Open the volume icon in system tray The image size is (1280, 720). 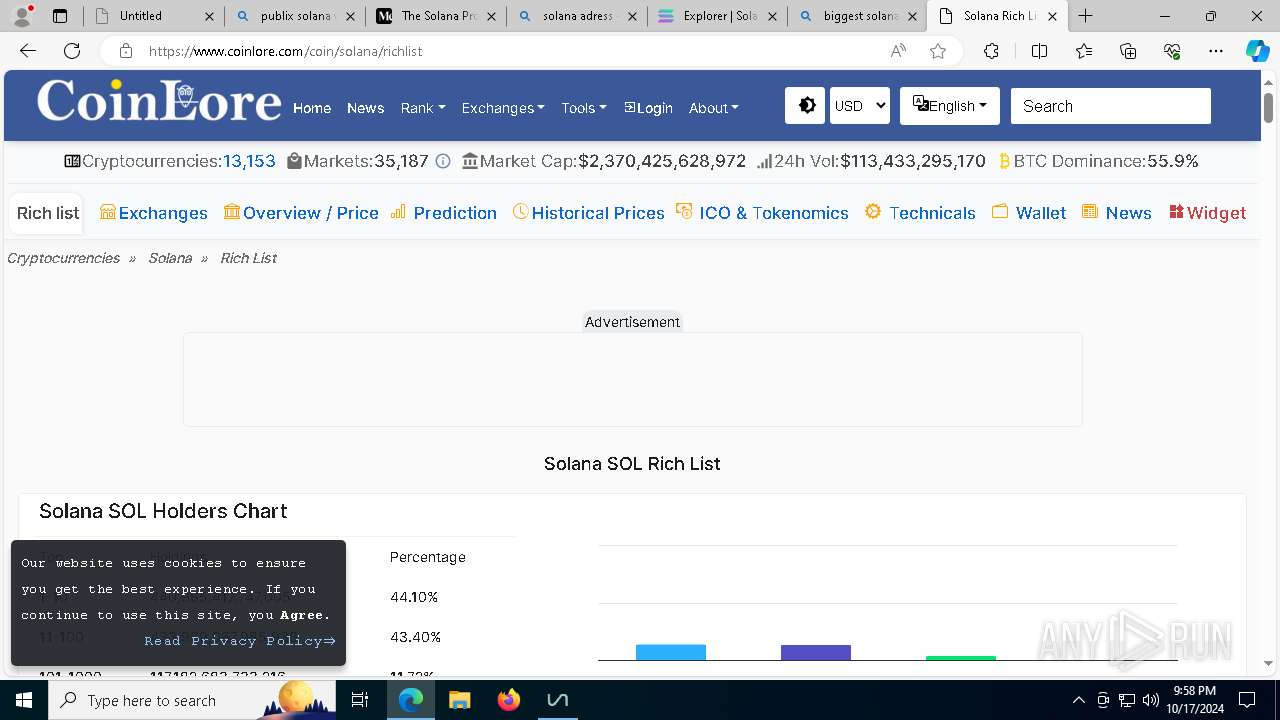pos(1150,700)
